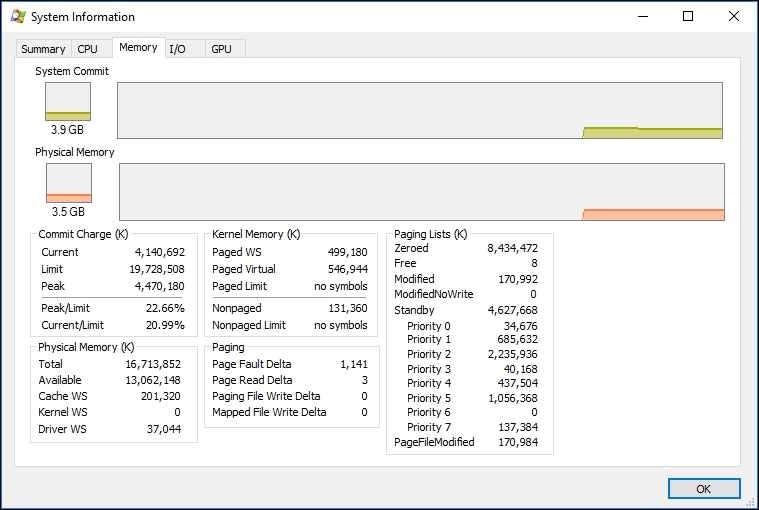This screenshot has height=510, width=759.
Task: Switch to the Summary tab
Action: [x=44, y=49]
